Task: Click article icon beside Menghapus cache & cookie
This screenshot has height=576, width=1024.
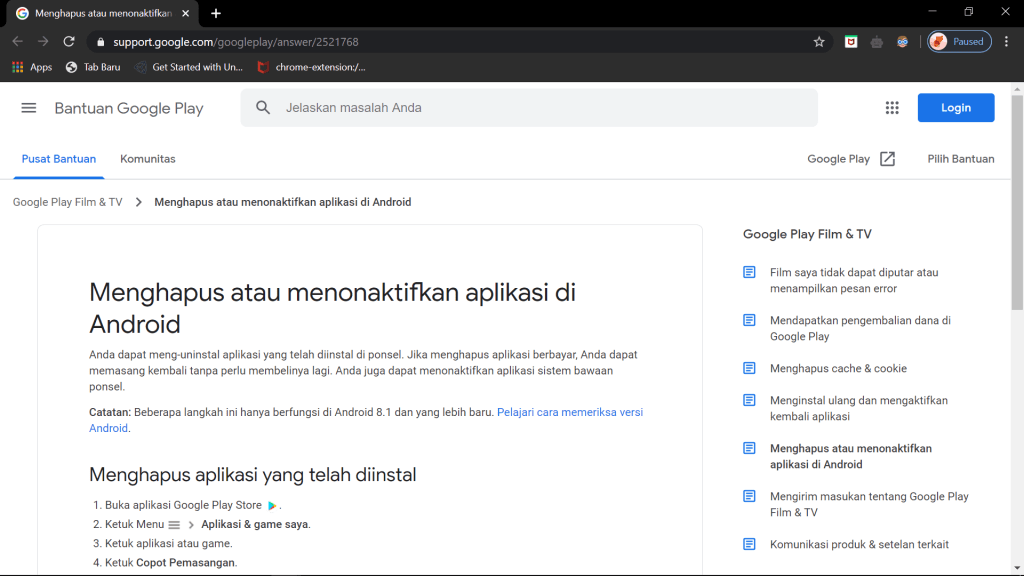Action: 749,368
